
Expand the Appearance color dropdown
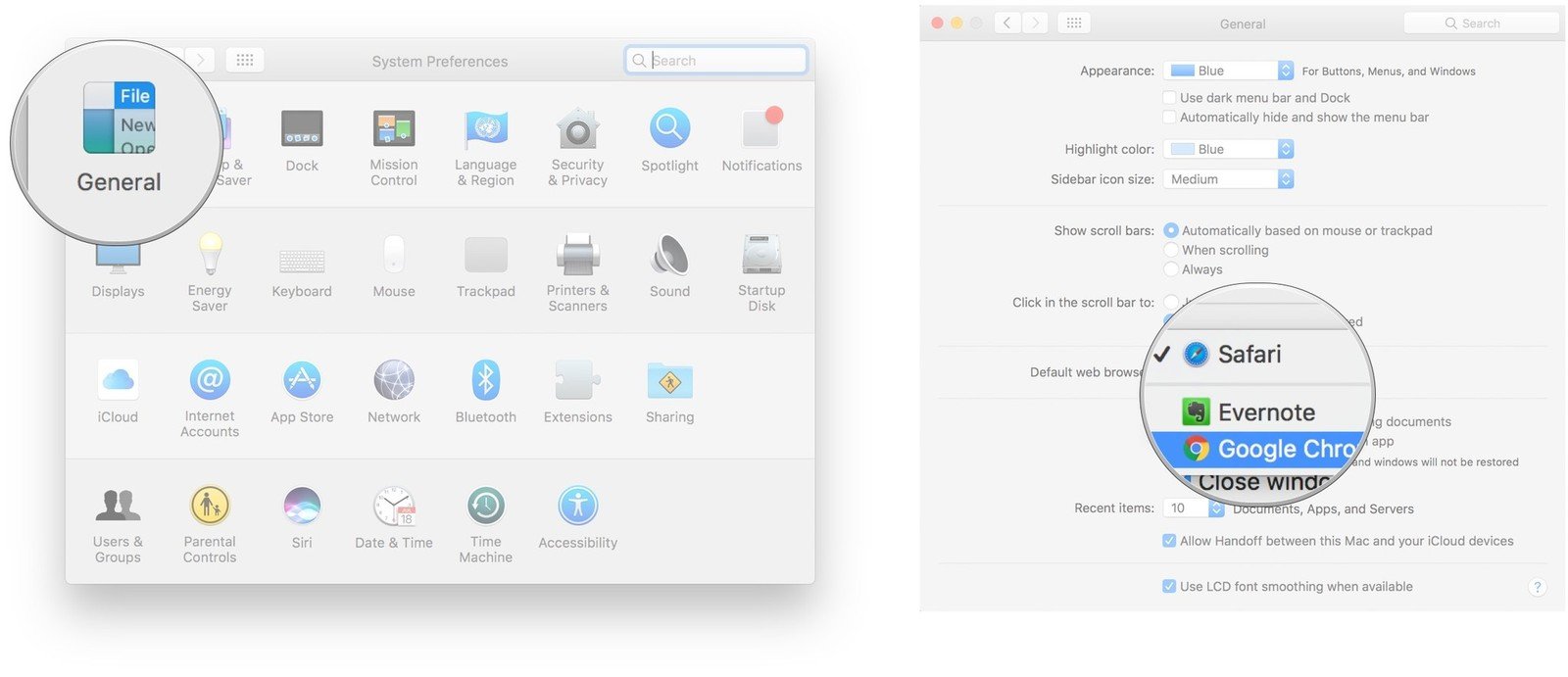tap(1229, 71)
